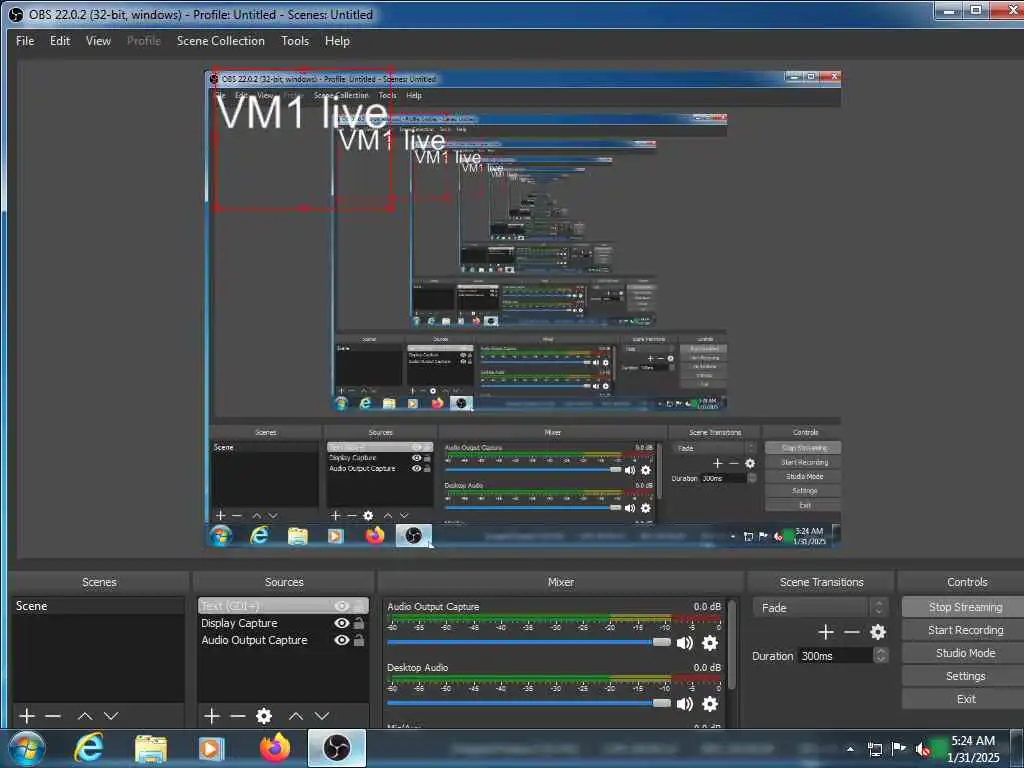Move source up with arrow icon

[296, 716]
